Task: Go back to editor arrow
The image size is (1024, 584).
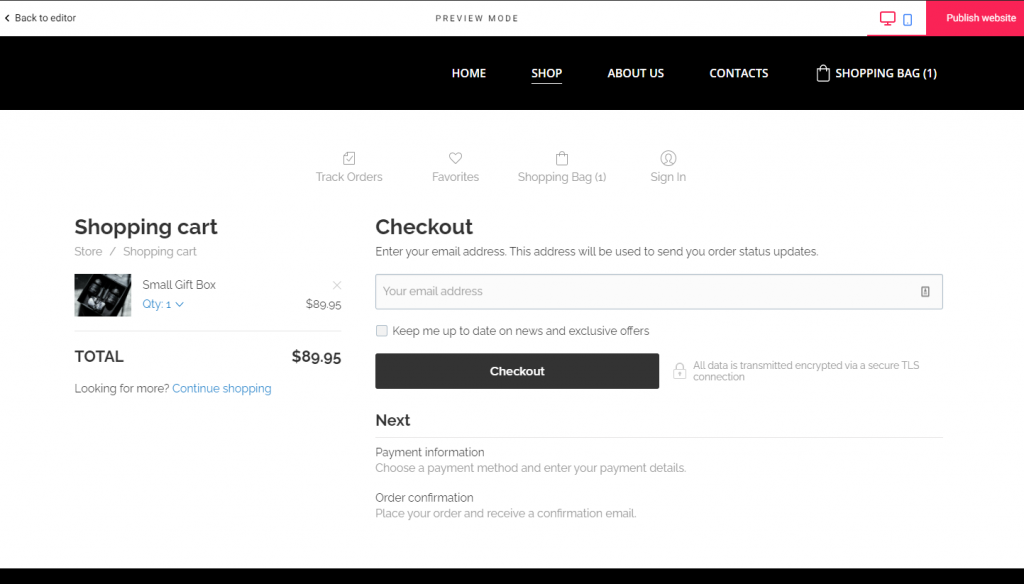Action: (7, 18)
